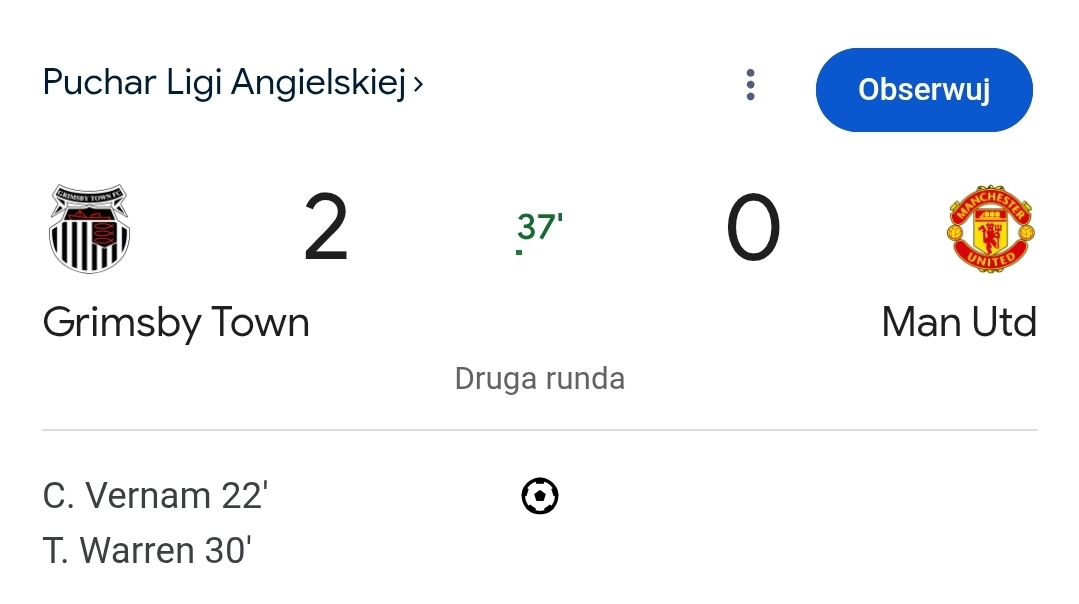Click the 22' goal minute
Viewport: 1079px width, 604px height.
pos(245,496)
